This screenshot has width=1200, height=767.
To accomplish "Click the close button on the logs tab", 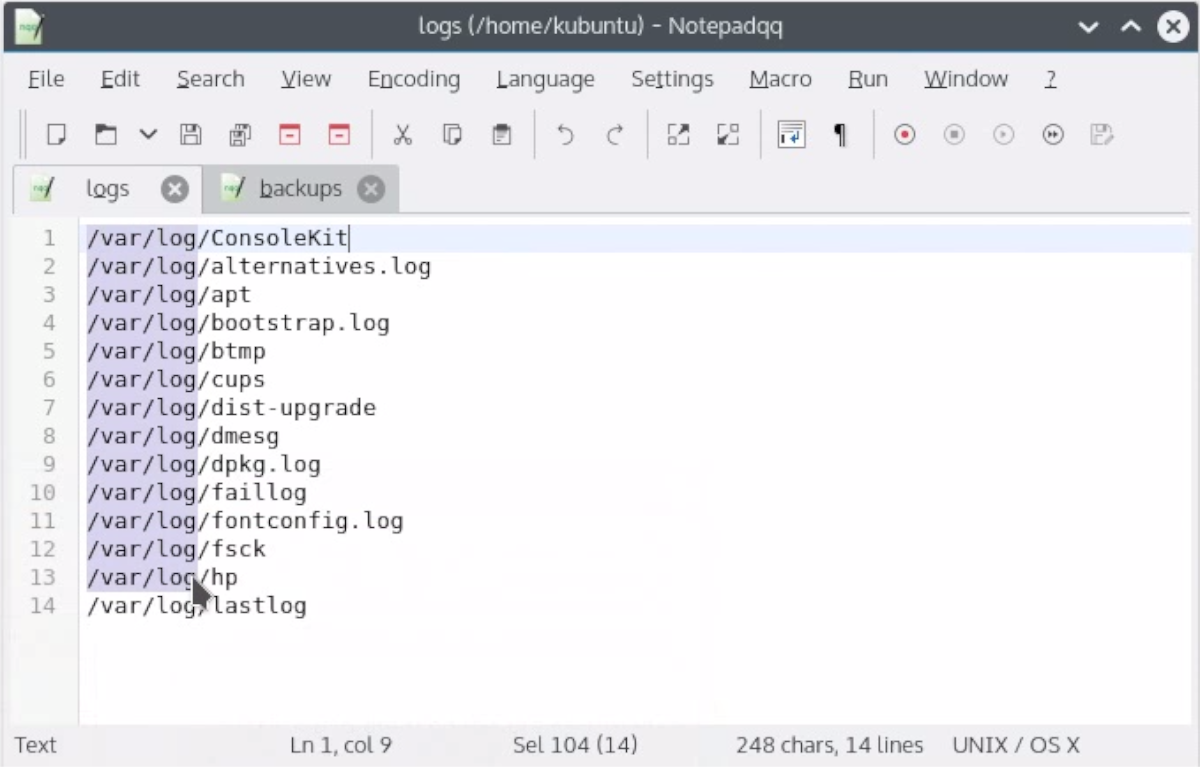I will click(x=174, y=188).
